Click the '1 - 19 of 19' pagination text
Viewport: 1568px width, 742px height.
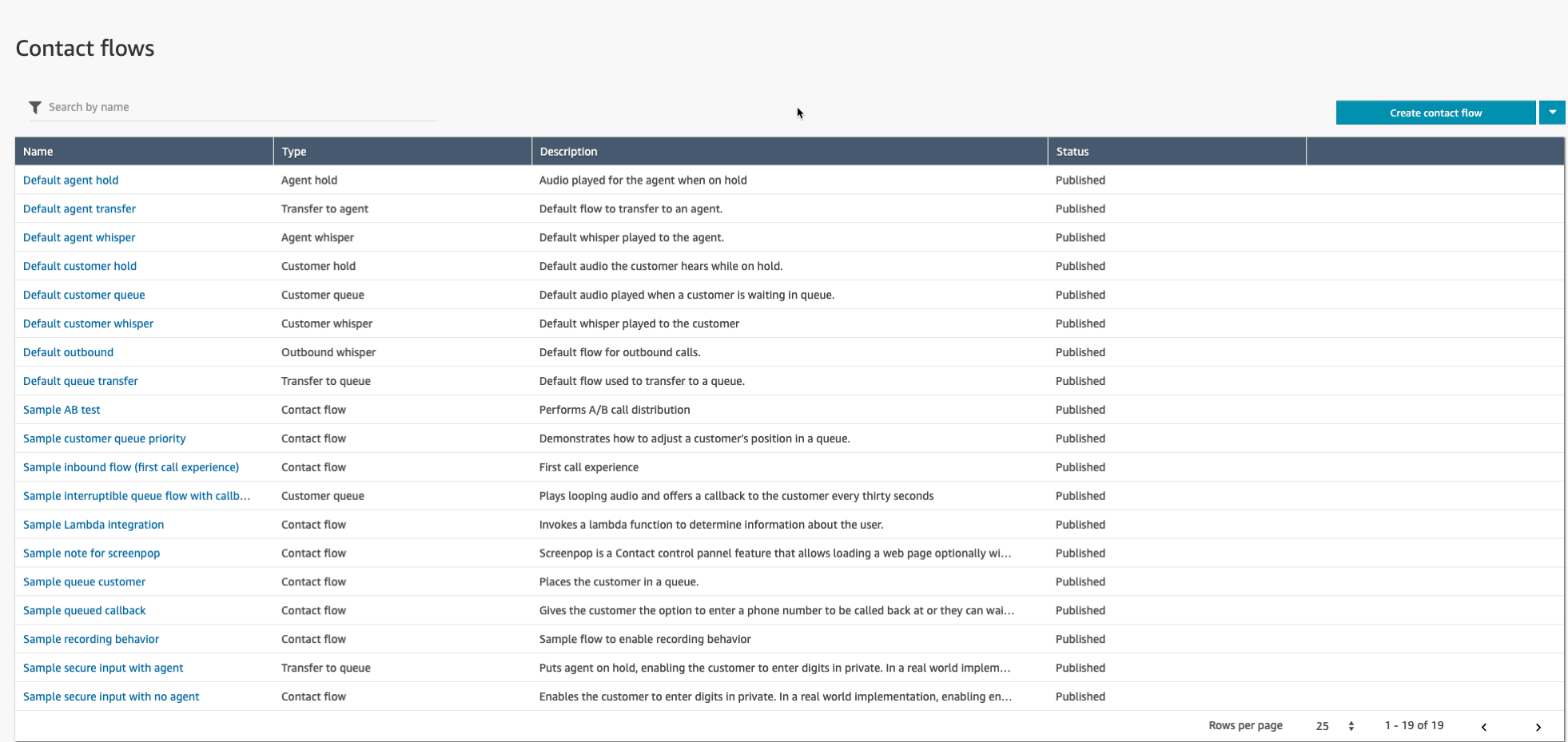1414,725
